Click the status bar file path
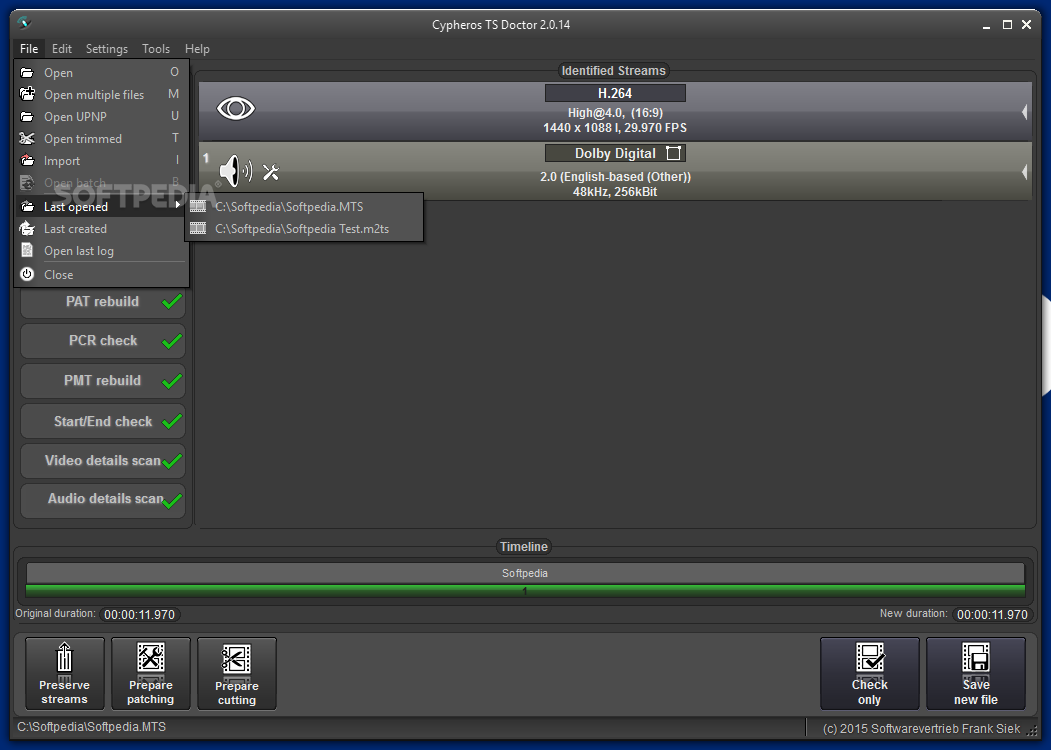 point(91,727)
